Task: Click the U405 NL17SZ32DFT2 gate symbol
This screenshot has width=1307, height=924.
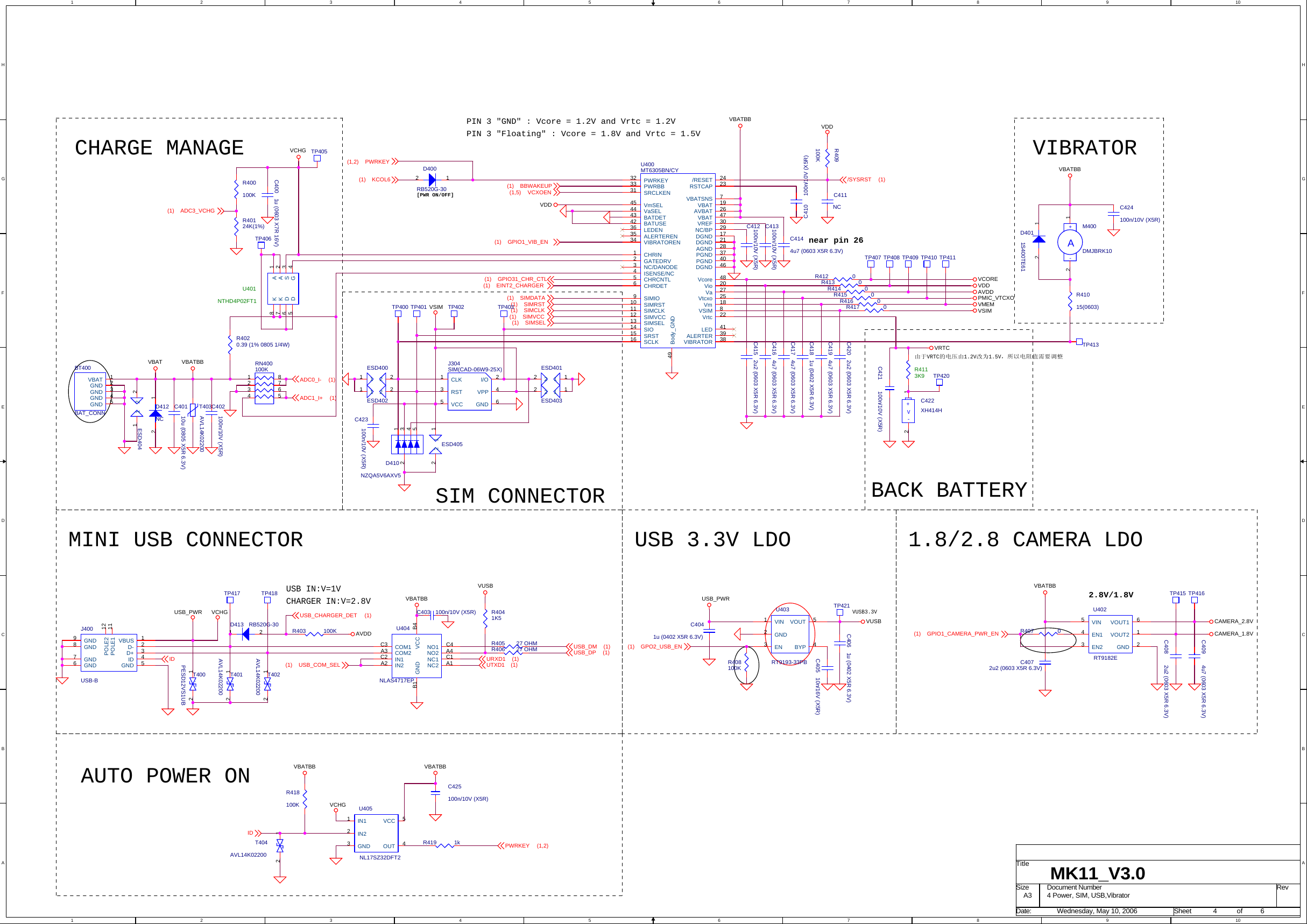Action: (377, 834)
